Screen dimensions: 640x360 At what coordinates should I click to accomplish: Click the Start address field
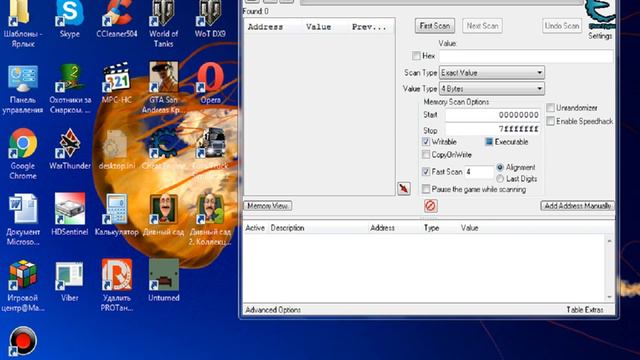tap(493, 115)
